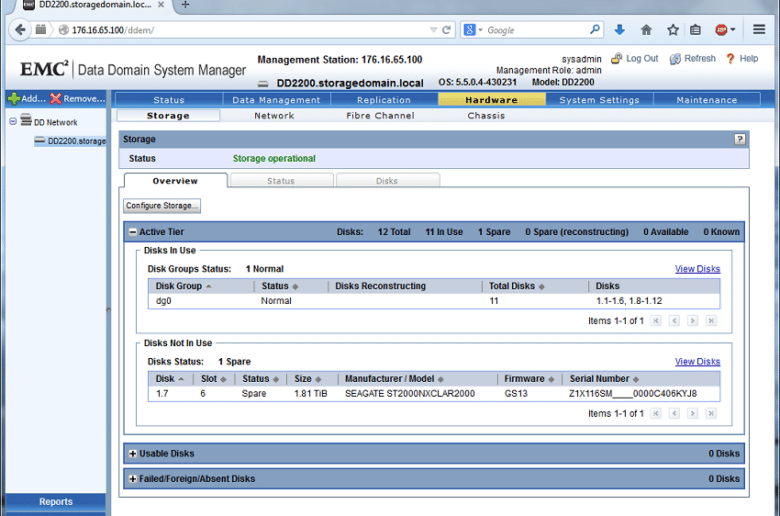Open the browser hamburger menu
The image size is (780, 516).
click(x=759, y=29)
